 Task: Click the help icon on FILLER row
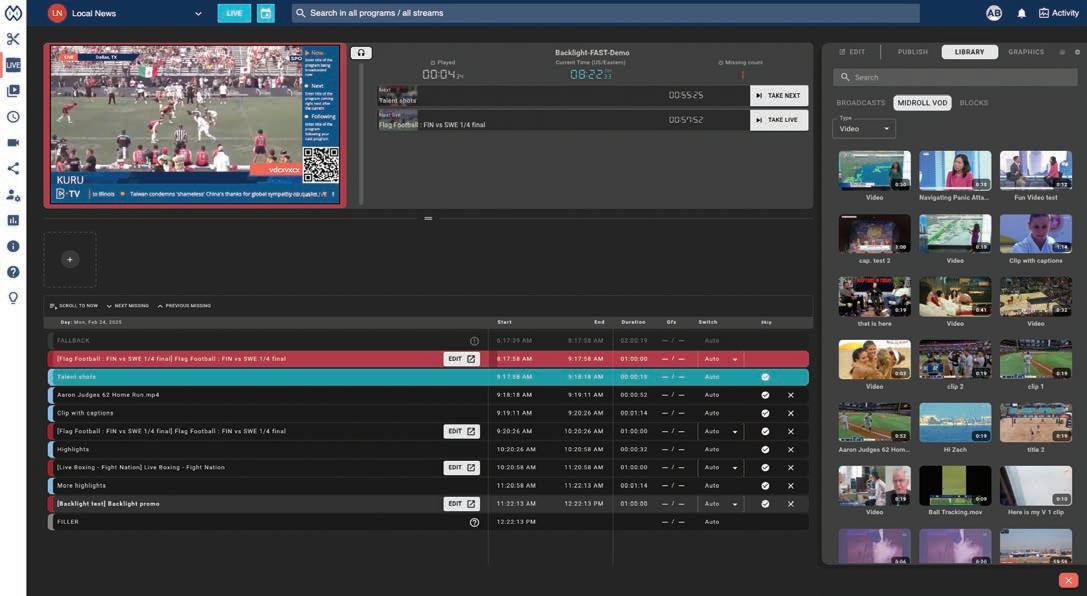coord(474,523)
